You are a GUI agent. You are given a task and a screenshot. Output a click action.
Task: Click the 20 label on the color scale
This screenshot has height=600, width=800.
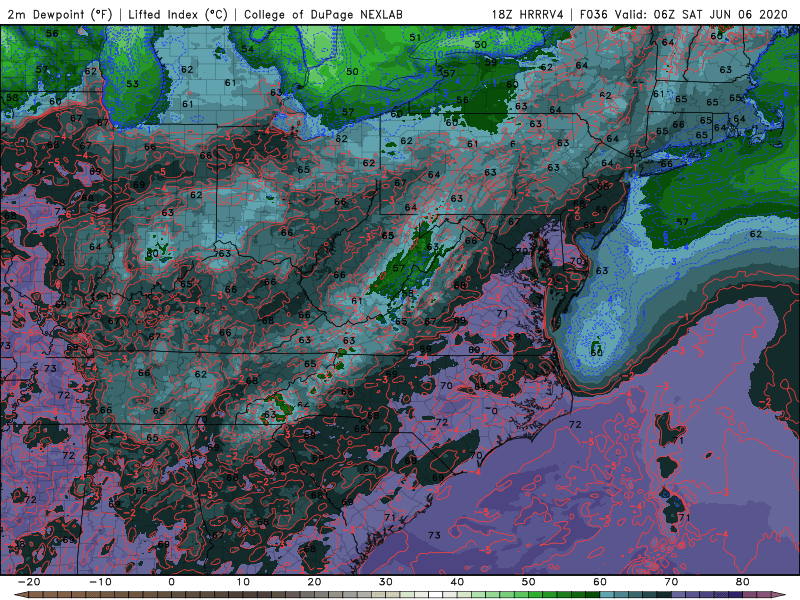[314, 582]
